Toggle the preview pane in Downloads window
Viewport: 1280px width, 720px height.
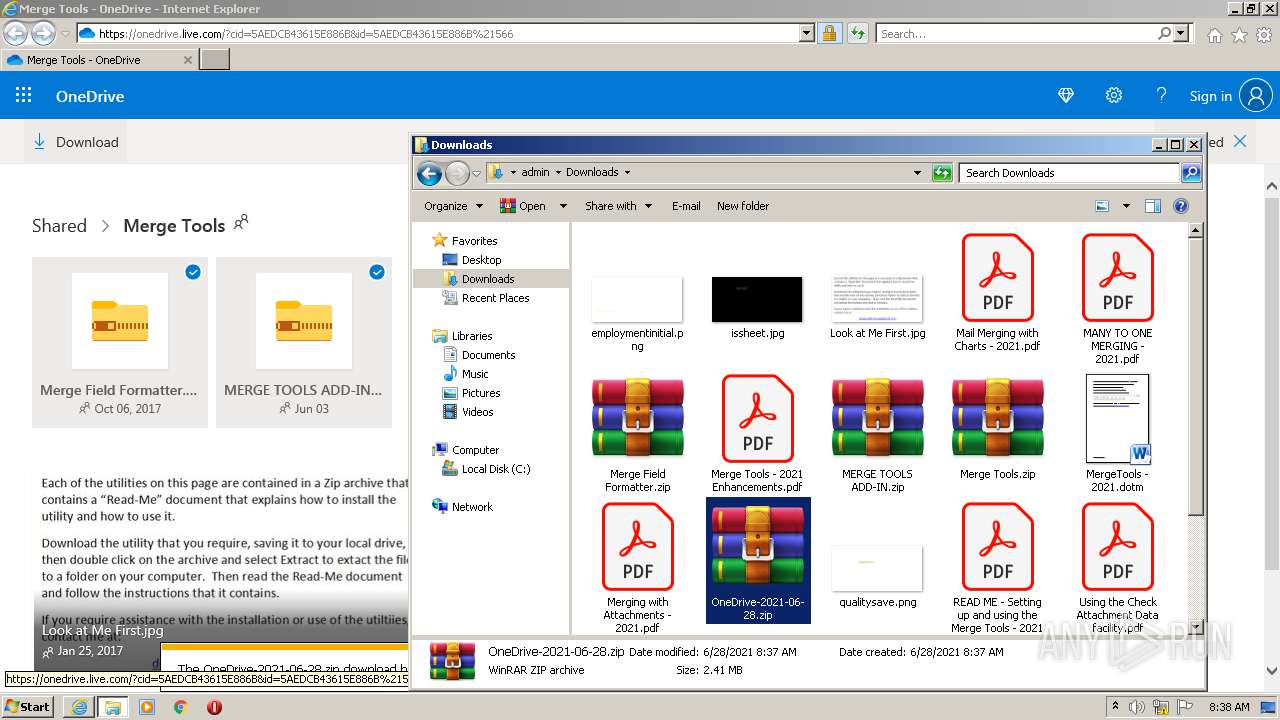(x=1152, y=206)
